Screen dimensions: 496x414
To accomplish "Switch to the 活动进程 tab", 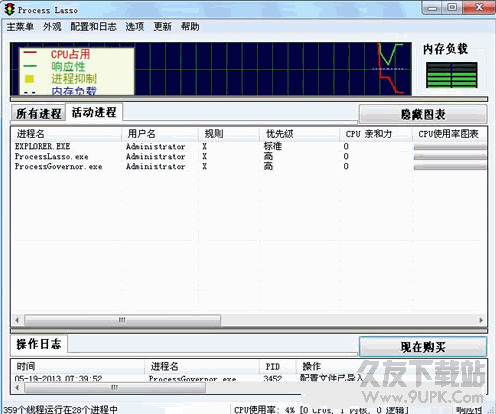I will tap(94, 112).
